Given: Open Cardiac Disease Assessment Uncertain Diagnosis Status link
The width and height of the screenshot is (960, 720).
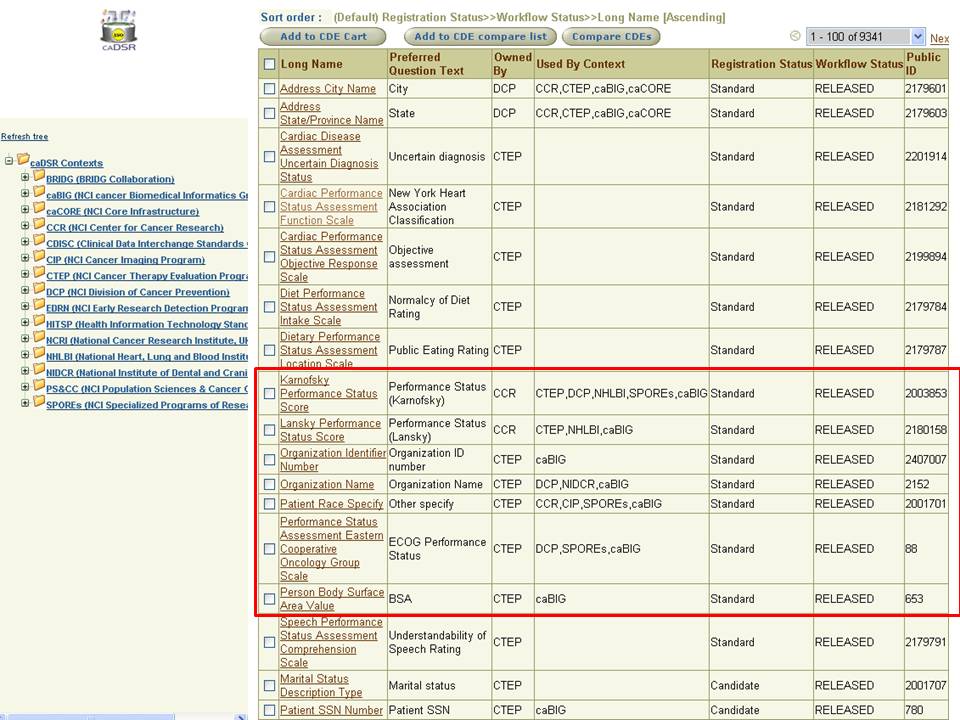Looking at the screenshot, I should click(329, 157).
